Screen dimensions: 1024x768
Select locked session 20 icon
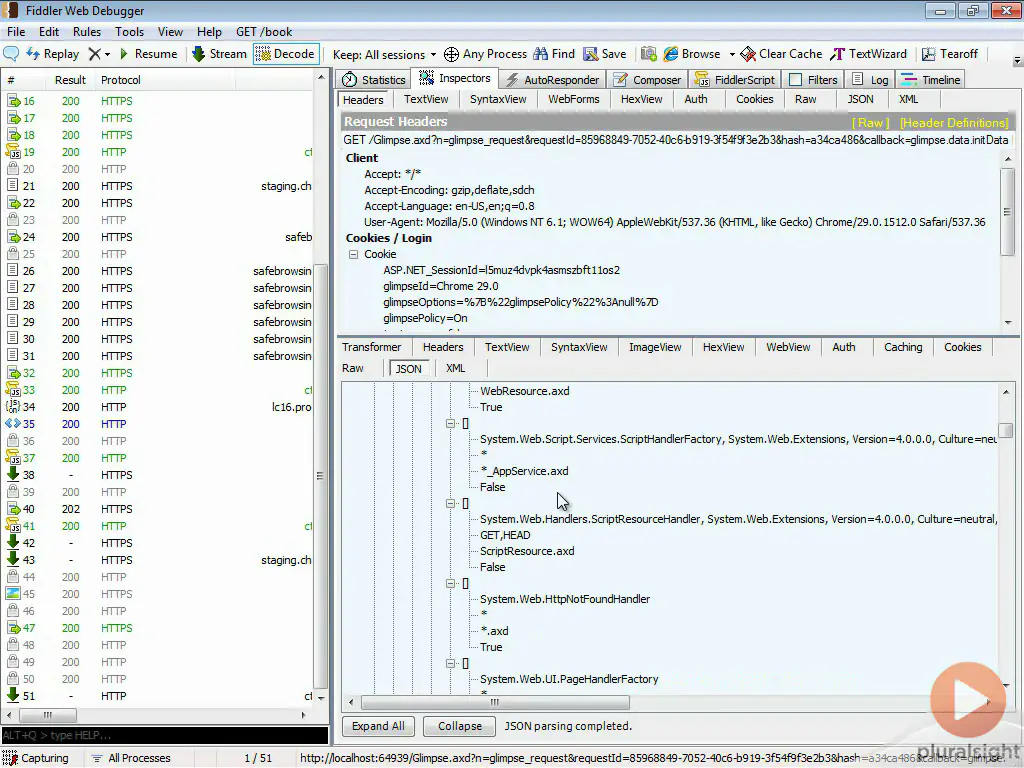tap(12, 169)
